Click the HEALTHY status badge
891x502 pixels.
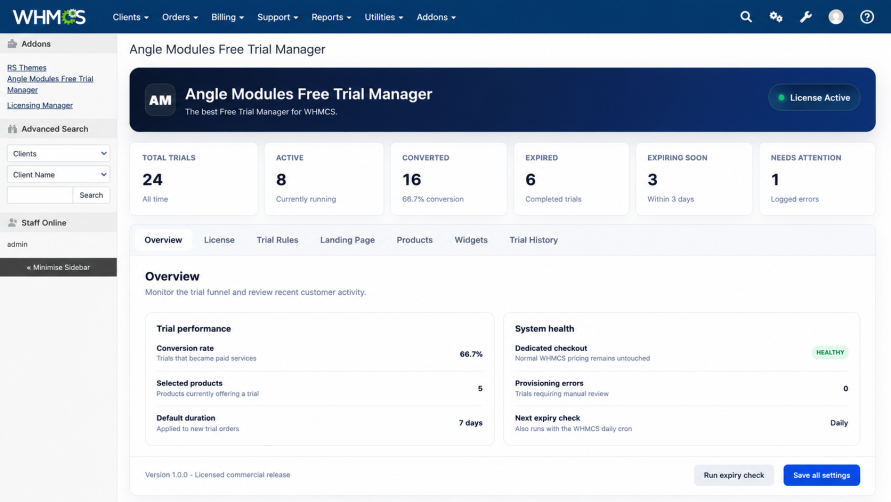[830, 352]
